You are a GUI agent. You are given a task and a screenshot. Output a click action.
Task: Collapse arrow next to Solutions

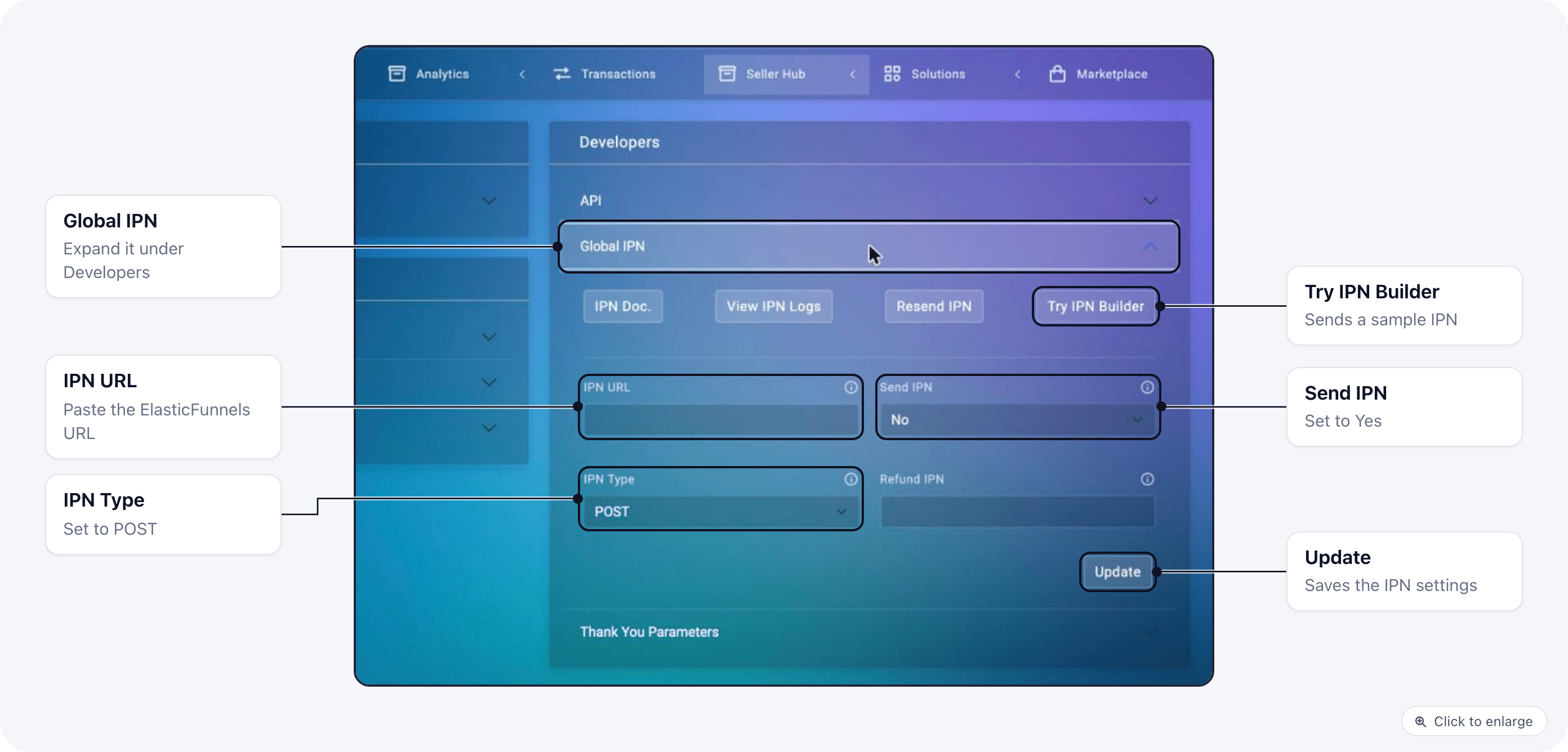click(1017, 74)
